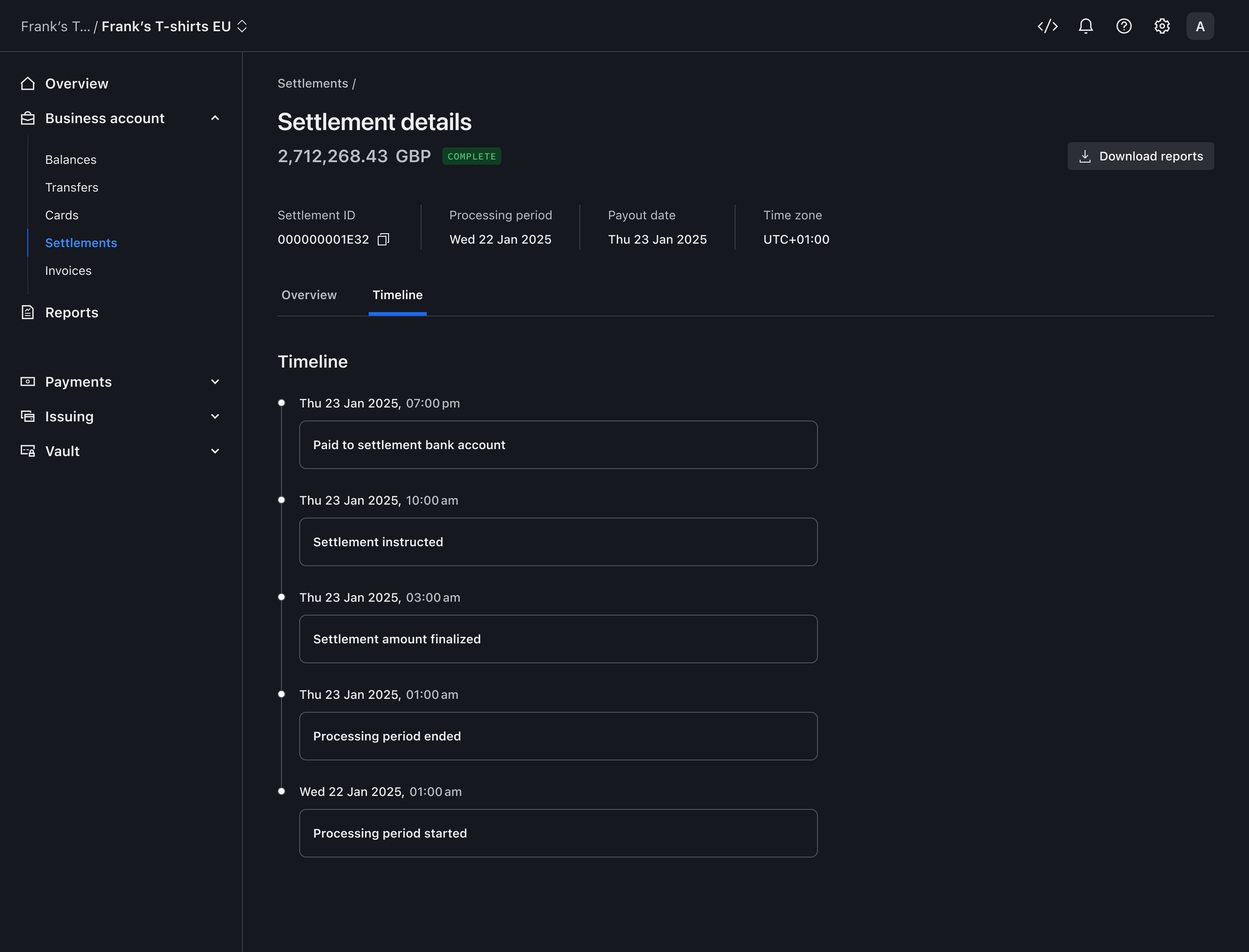Follow the Settlements breadcrumb link
Image resolution: width=1249 pixels, height=952 pixels.
pos(312,83)
